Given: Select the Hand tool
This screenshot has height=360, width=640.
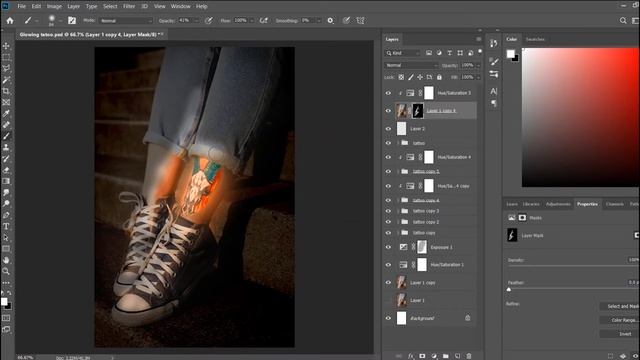Looking at the screenshot, I should (6, 260).
